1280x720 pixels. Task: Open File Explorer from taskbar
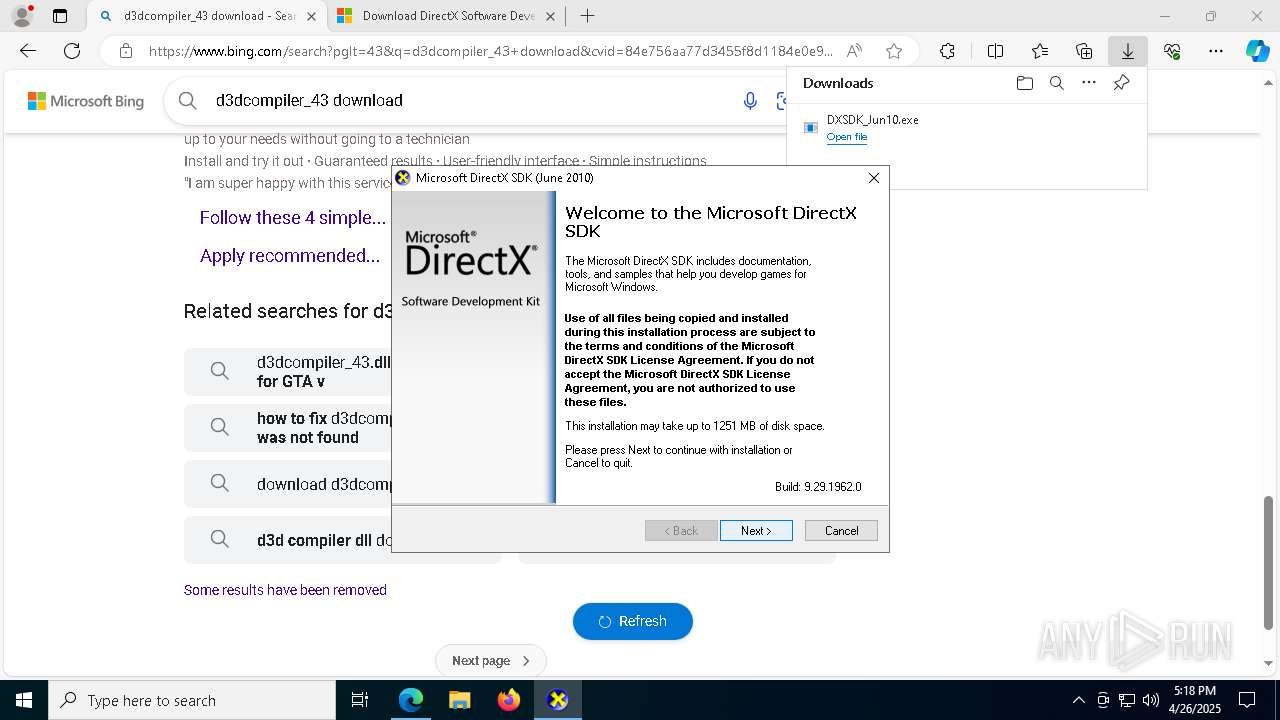[x=460, y=700]
